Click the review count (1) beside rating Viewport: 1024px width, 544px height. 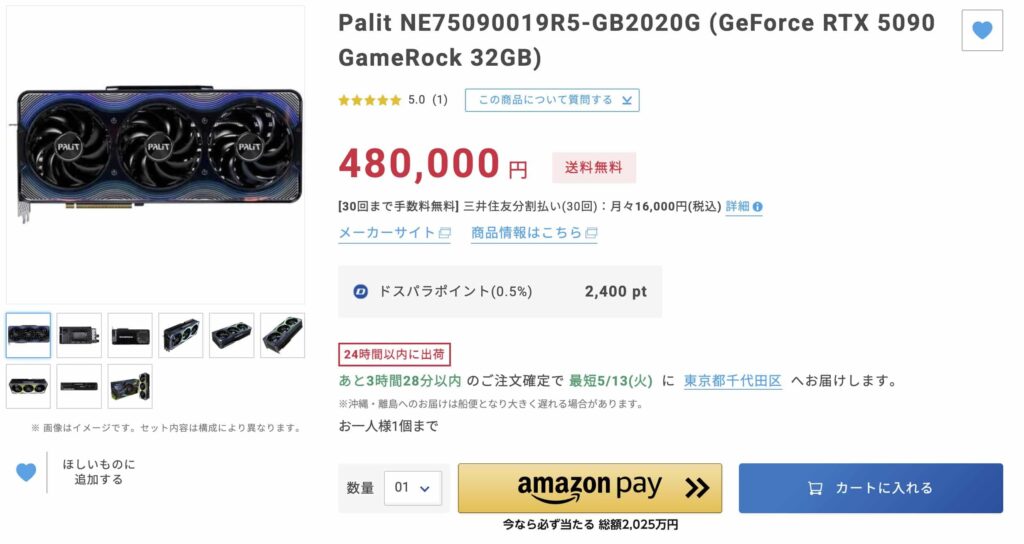point(440,100)
